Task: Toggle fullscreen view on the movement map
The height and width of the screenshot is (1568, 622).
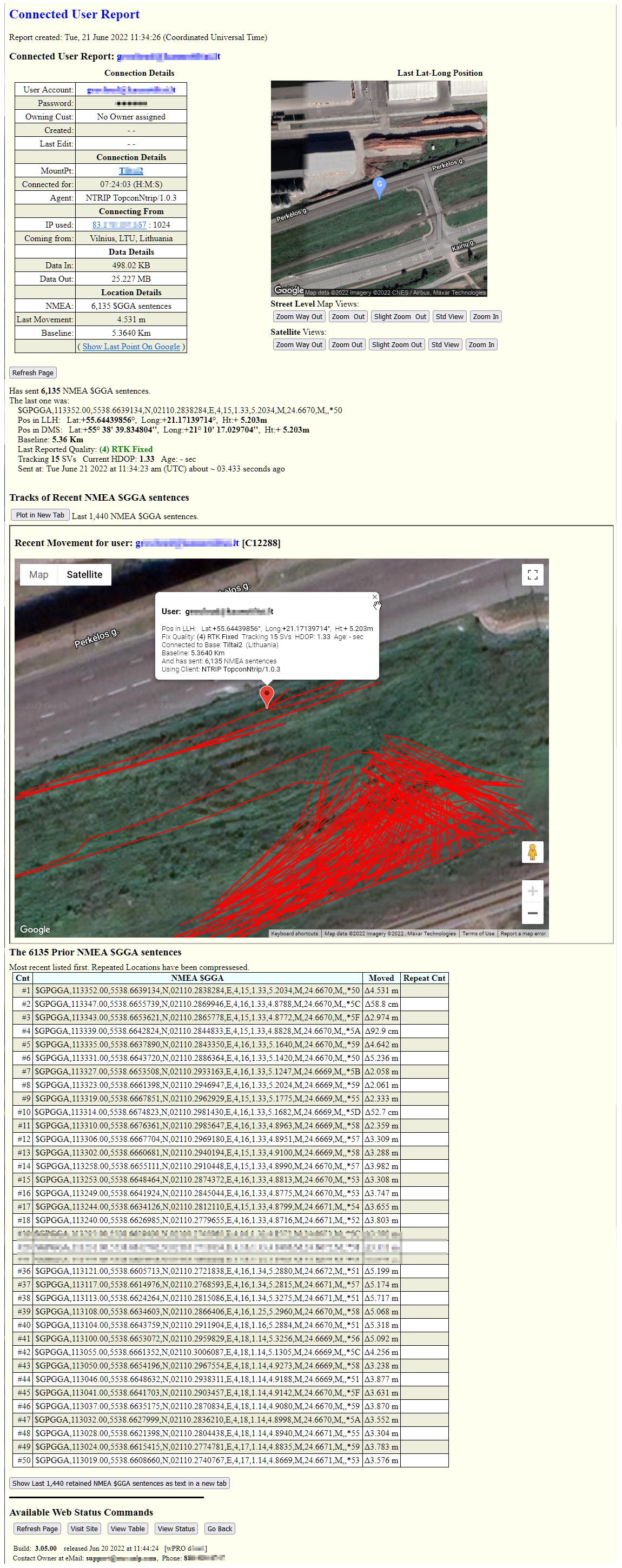Action: pyautogui.click(x=532, y=575)
